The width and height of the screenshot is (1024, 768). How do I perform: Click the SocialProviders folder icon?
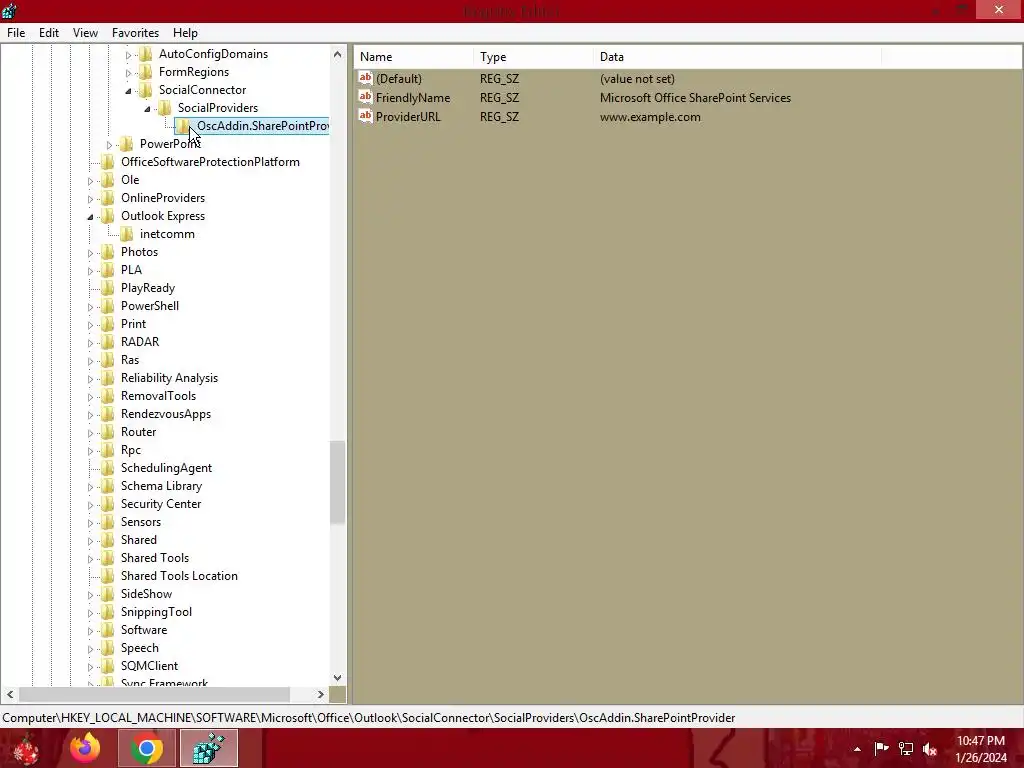[x=165, y=108]
